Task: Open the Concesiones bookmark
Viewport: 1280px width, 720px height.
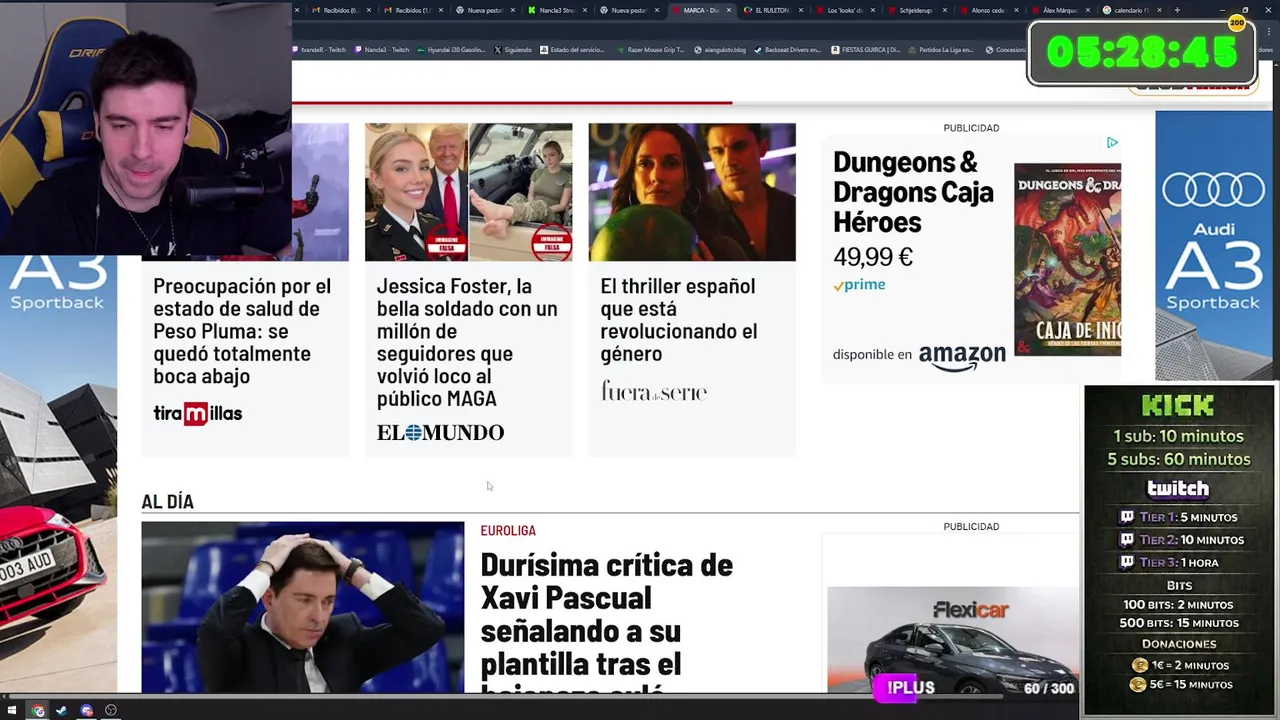Action: (1006, 49)
